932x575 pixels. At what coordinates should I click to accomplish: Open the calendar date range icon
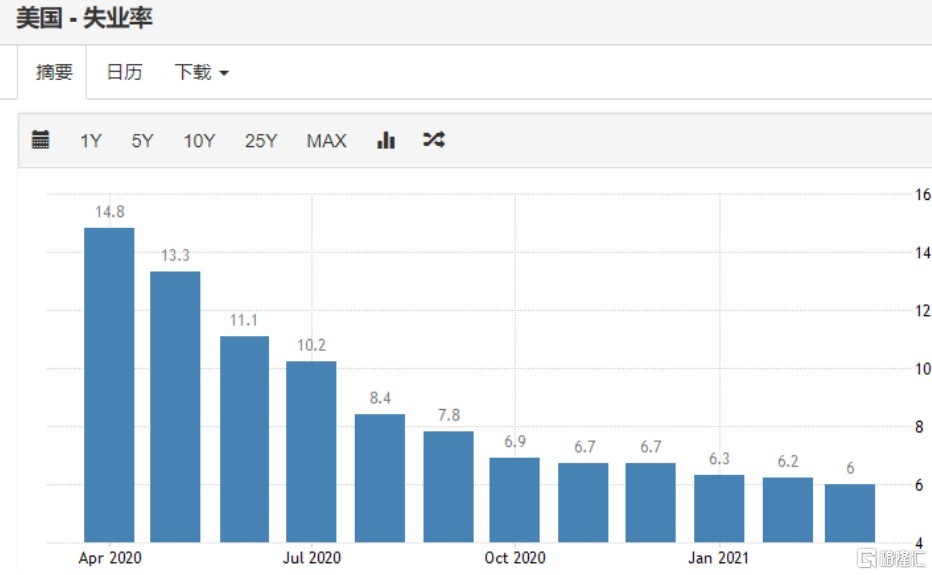[x=40, y=140]
